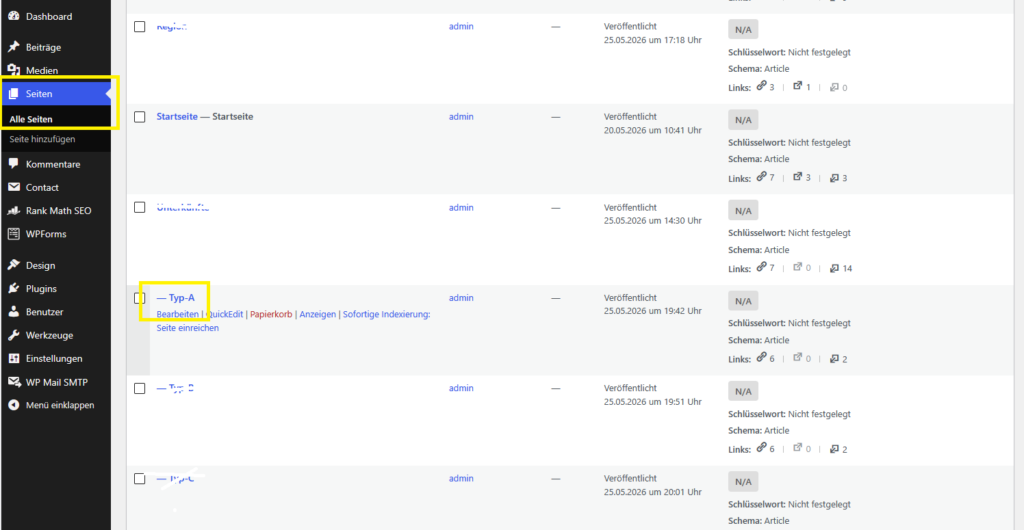The image size is (1024, 530).
Task: Click Schema: Article in Startseite row
Action: click(x=758, y=159)
